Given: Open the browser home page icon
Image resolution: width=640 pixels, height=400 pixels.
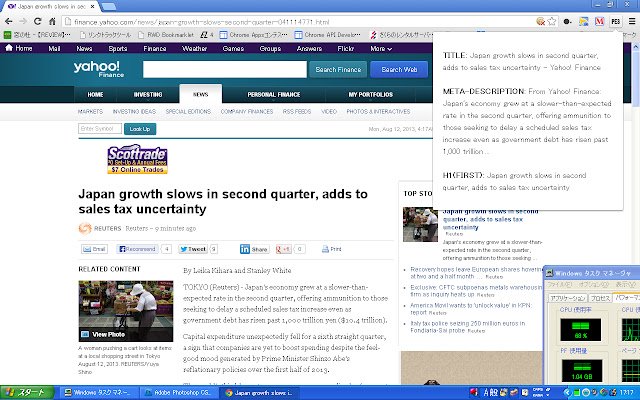Looking at the screenshot, I should click(x=52, y=21).
